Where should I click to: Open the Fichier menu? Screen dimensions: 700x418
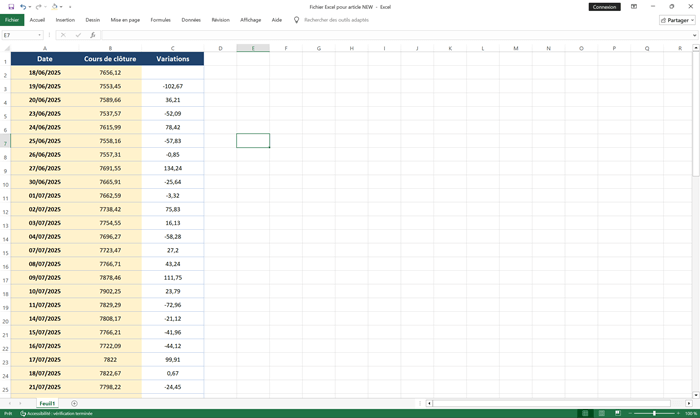coord(12,19)
